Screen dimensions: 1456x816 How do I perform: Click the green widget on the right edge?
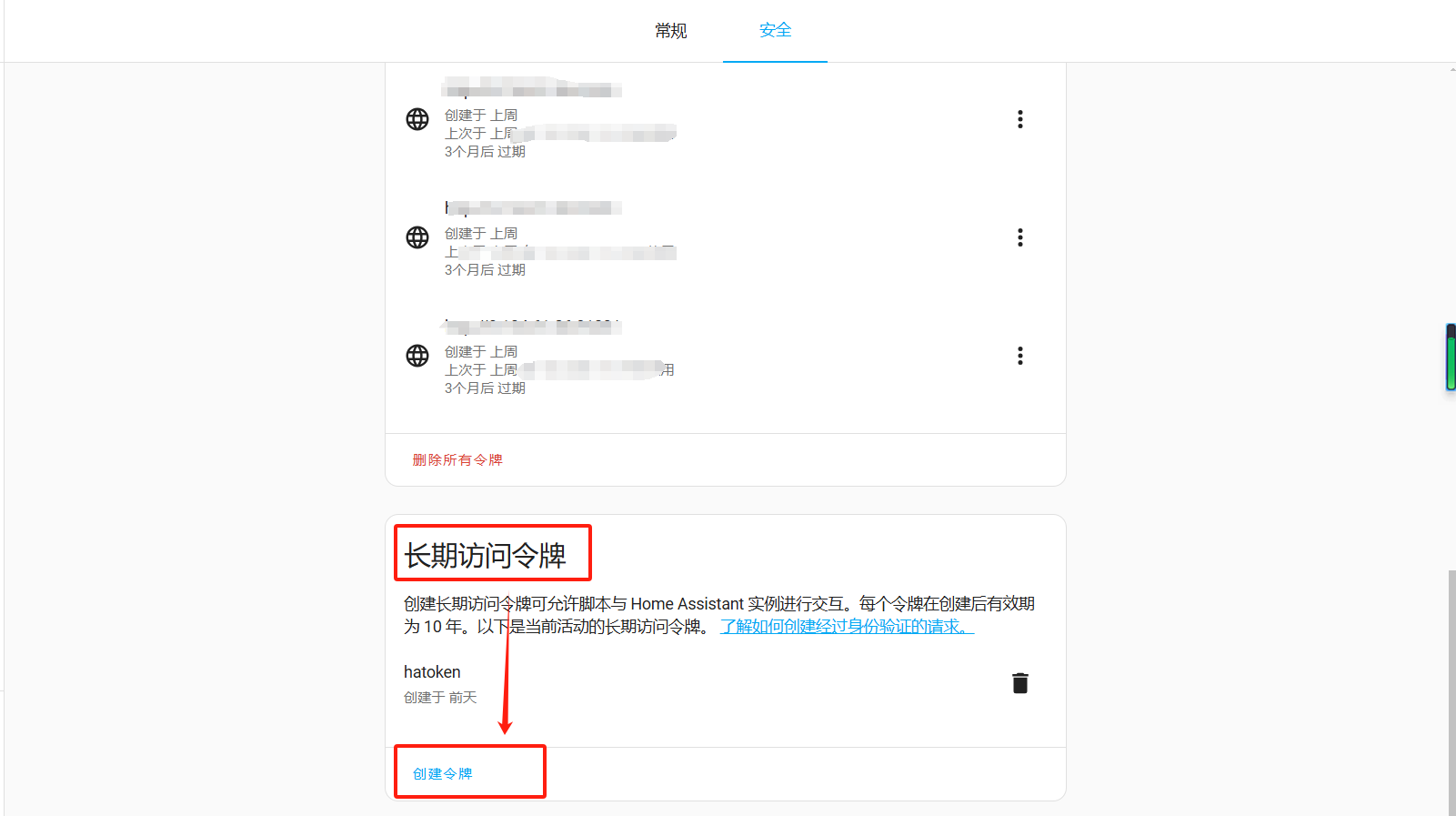click(x=1451, y=358)
